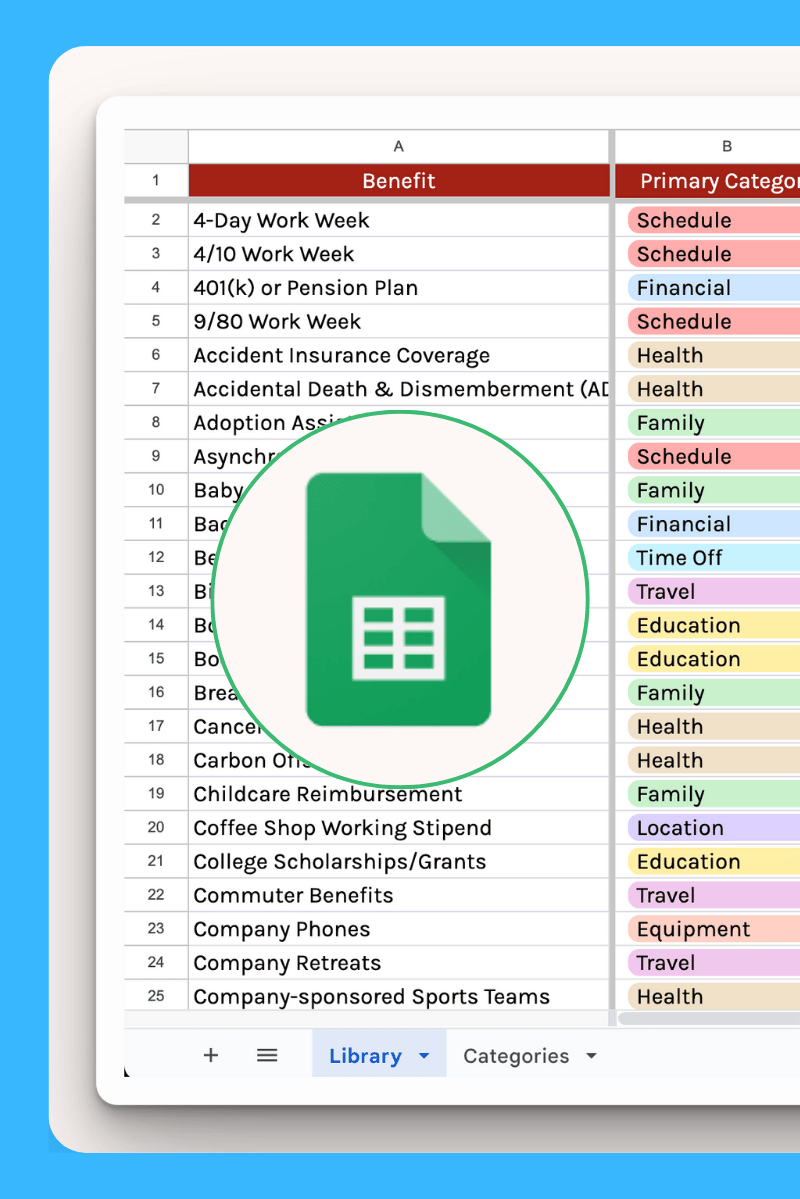Open Family chip in row 19
The width and height of the screenshot is (800, 1199).
pyautogui.click(x=714, y=794)
